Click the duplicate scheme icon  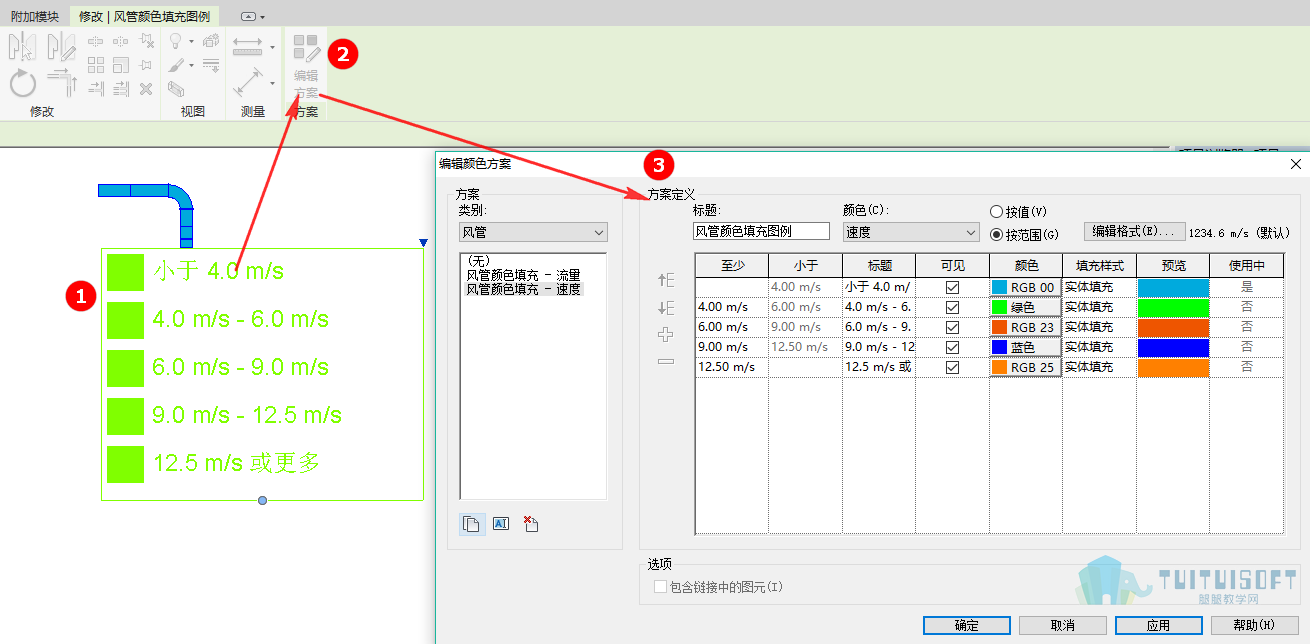pos(471,524)
